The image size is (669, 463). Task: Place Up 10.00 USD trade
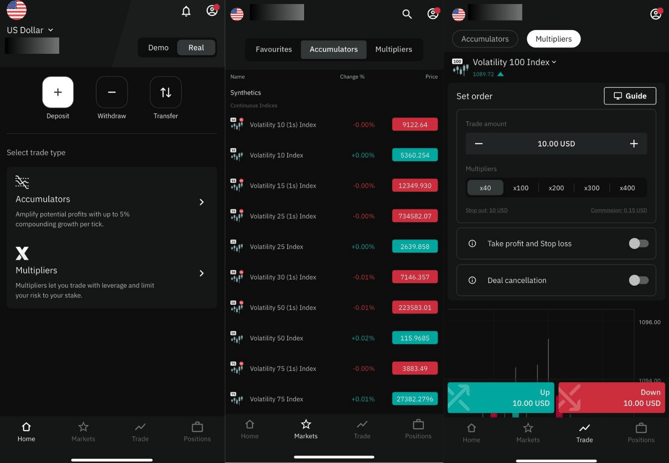point(501,398)
